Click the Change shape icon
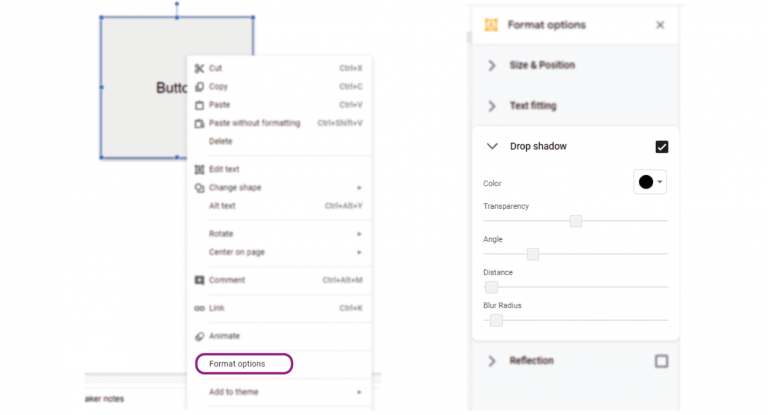This screenshot has height=415, width=768. [199, 188]
